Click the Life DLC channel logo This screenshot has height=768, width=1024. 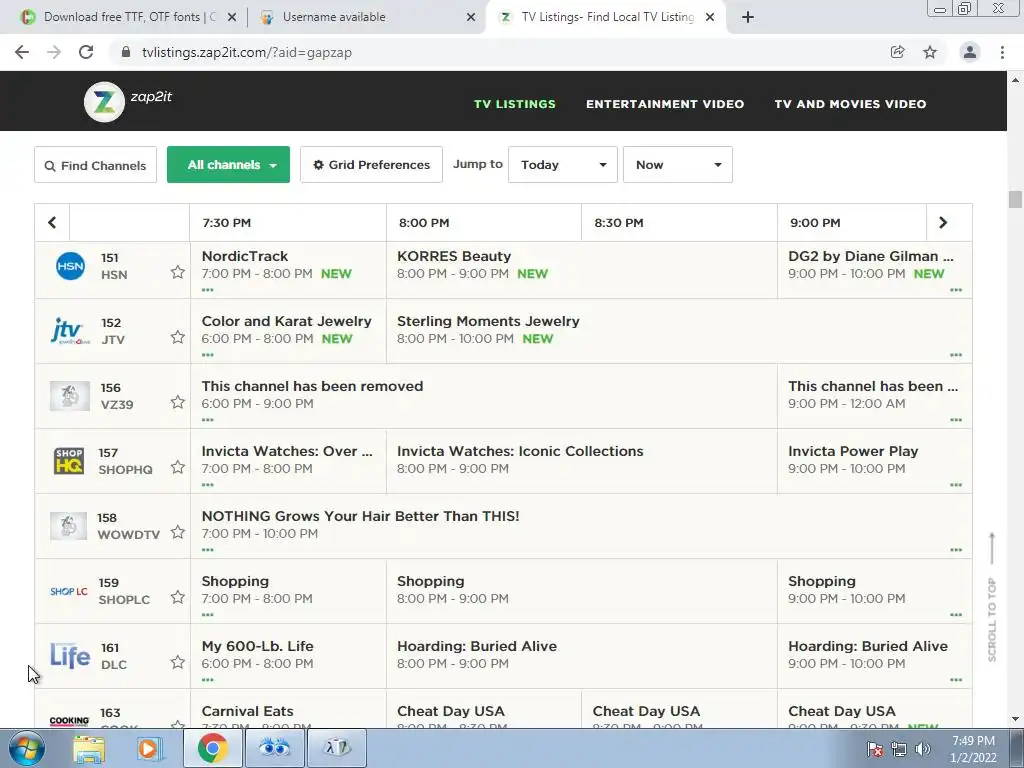click(70, 655)
